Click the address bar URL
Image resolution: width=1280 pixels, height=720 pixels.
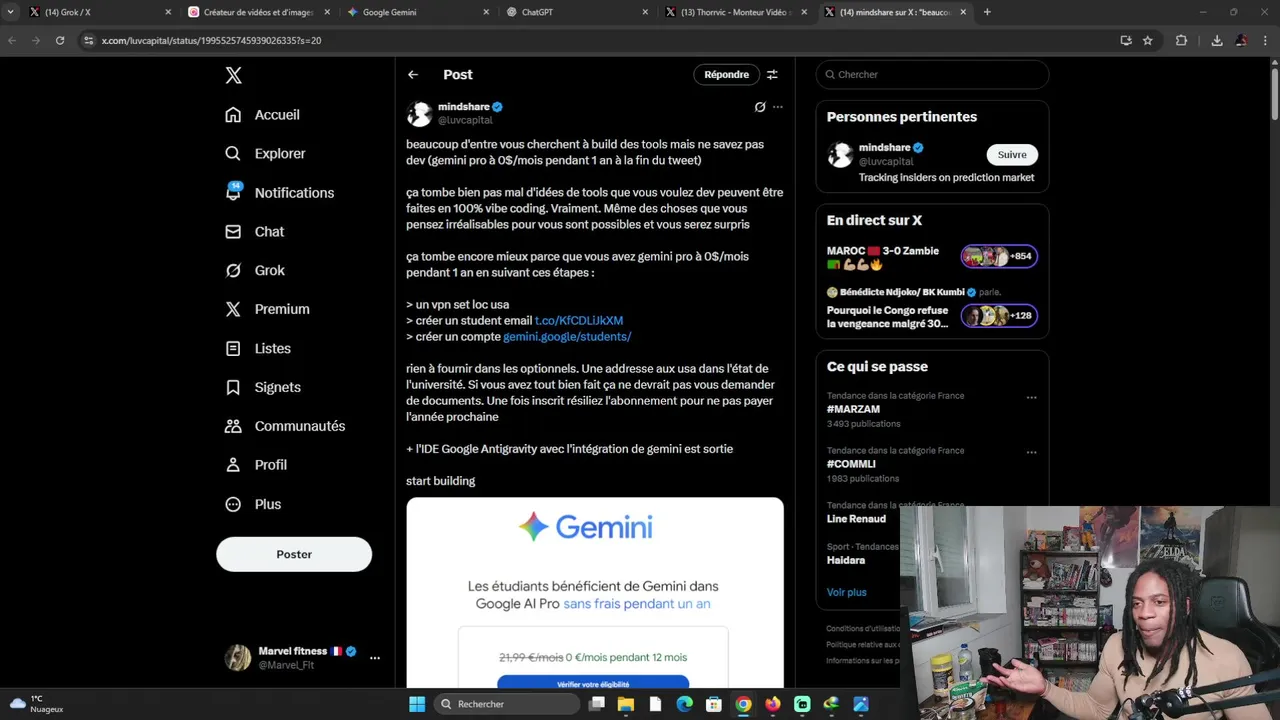coord(211,41)
